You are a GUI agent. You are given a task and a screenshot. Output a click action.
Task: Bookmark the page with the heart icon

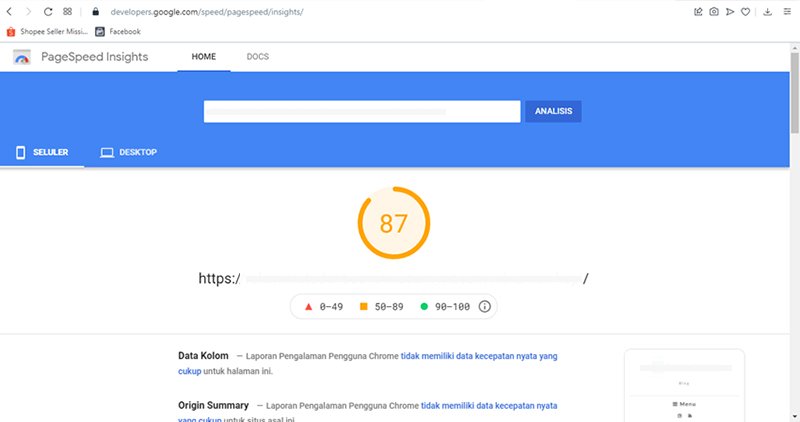click(x=745, y=11)
